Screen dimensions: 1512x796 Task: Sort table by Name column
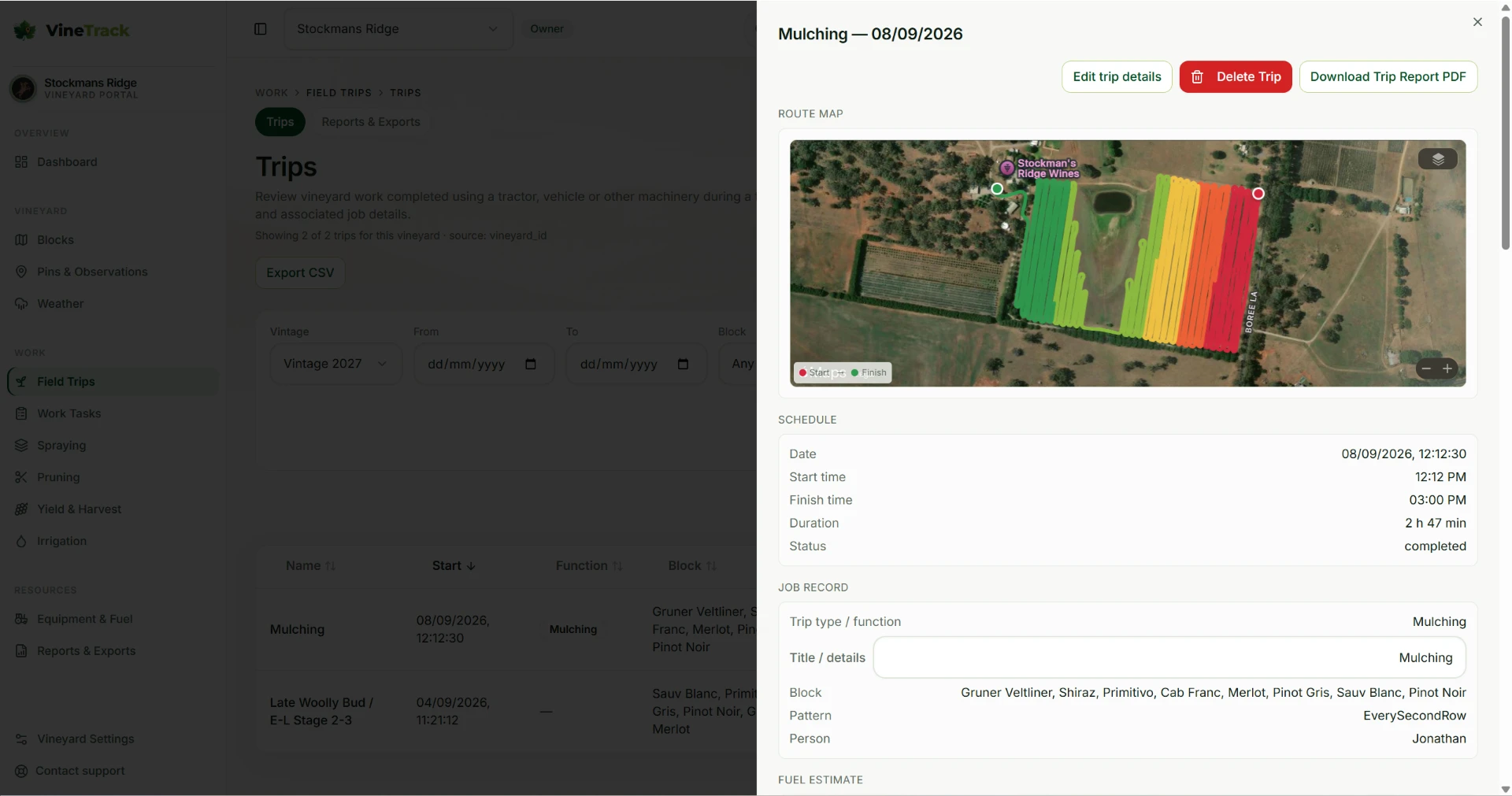point(310,566)
